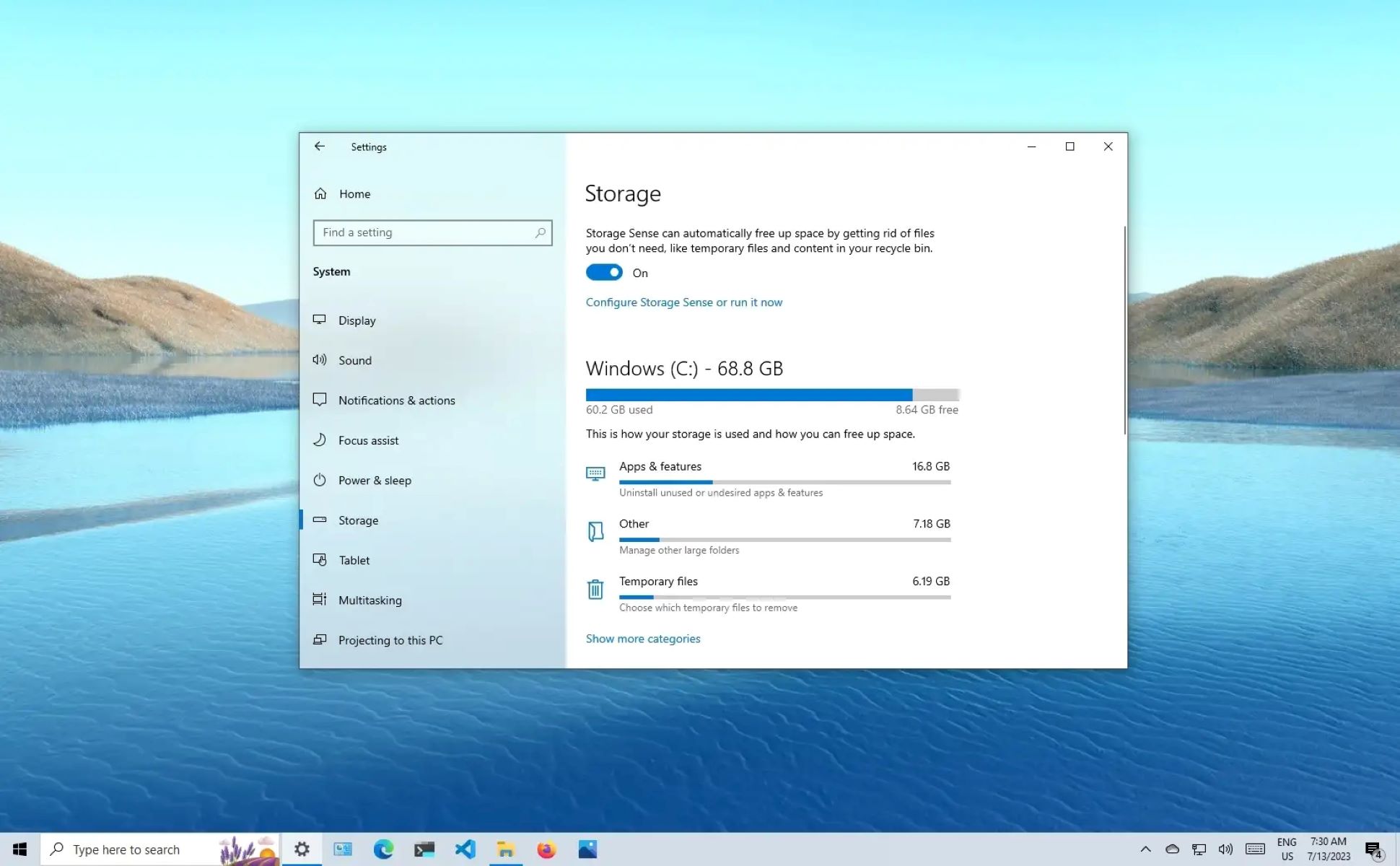Turn off the Storage Sense toggle
The image size is (1400, 866).
[x=603, y=272]
